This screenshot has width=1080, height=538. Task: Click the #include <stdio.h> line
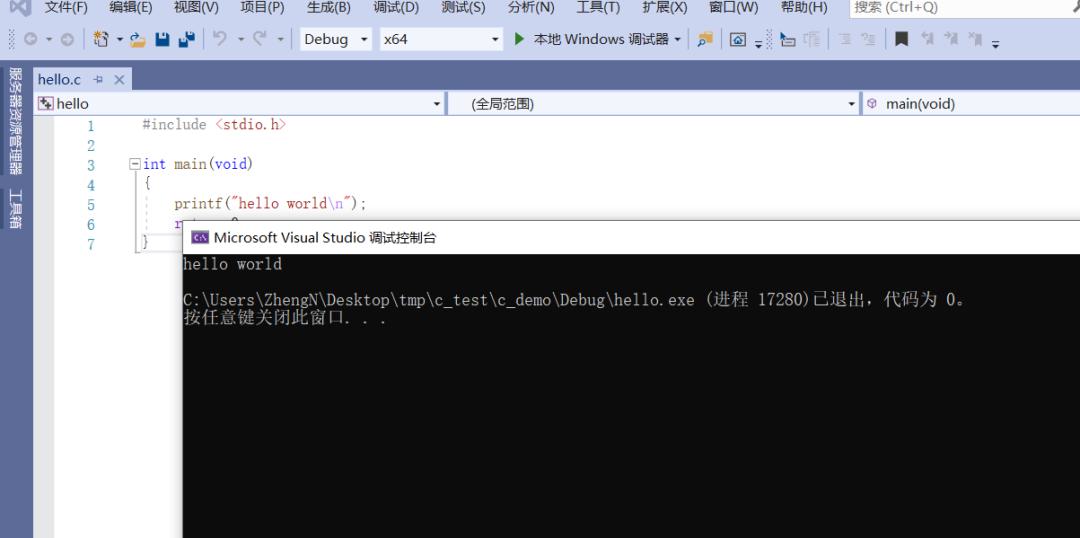pyautogui.click(x=214, y=125)
